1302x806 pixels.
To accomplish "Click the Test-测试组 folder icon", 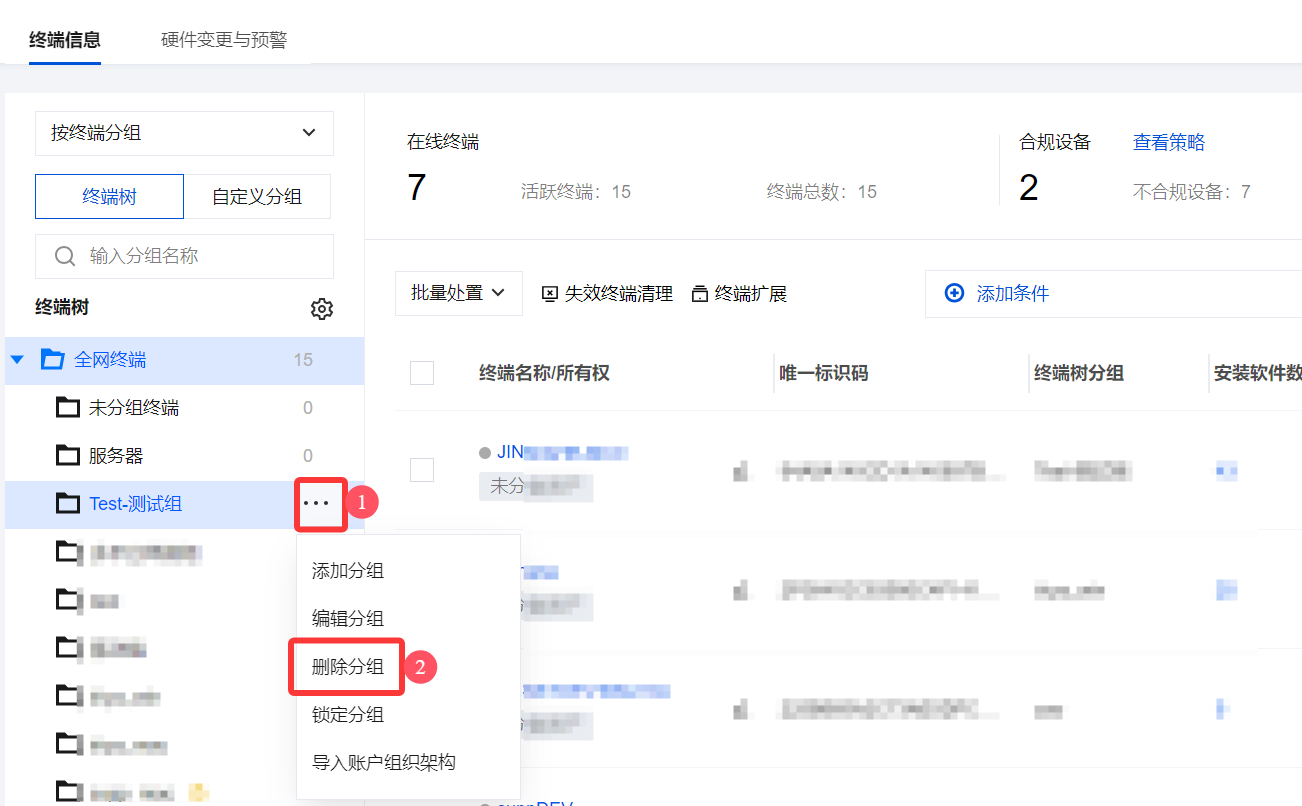I will click(x=68, y=504).
